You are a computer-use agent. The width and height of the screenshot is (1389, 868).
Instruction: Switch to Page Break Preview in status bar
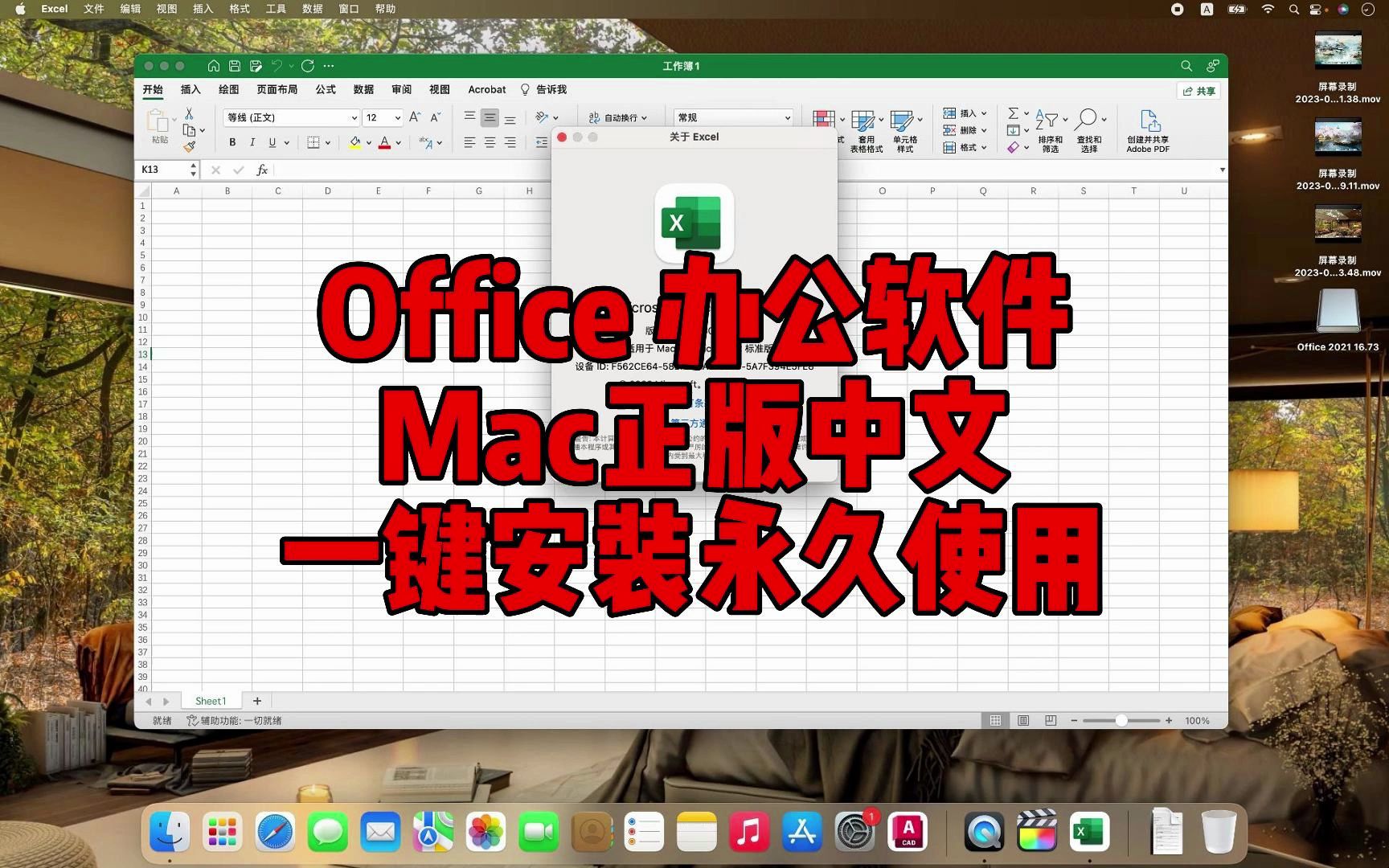tap(1051, 721)
